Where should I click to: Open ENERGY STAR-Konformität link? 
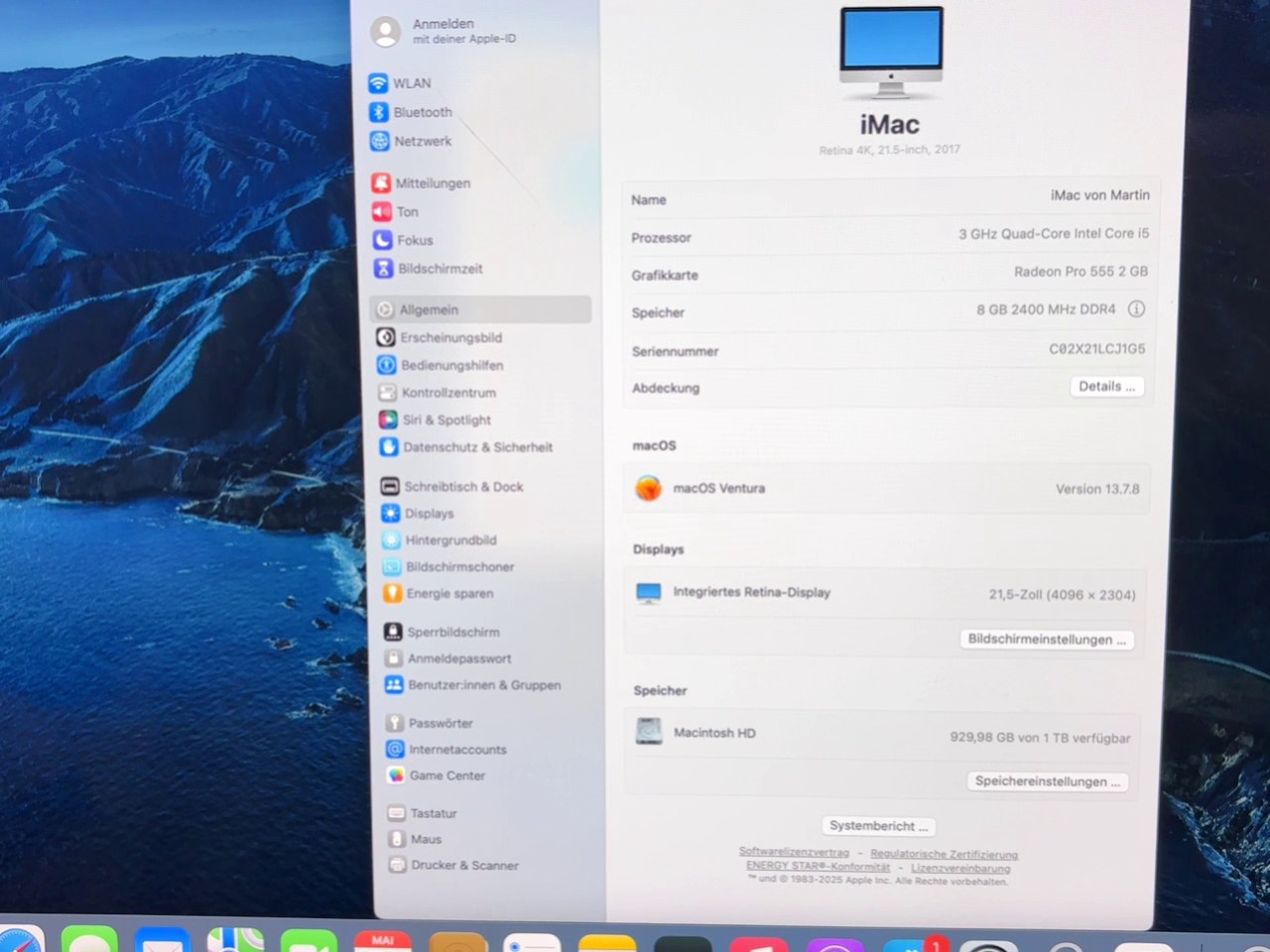818,866
